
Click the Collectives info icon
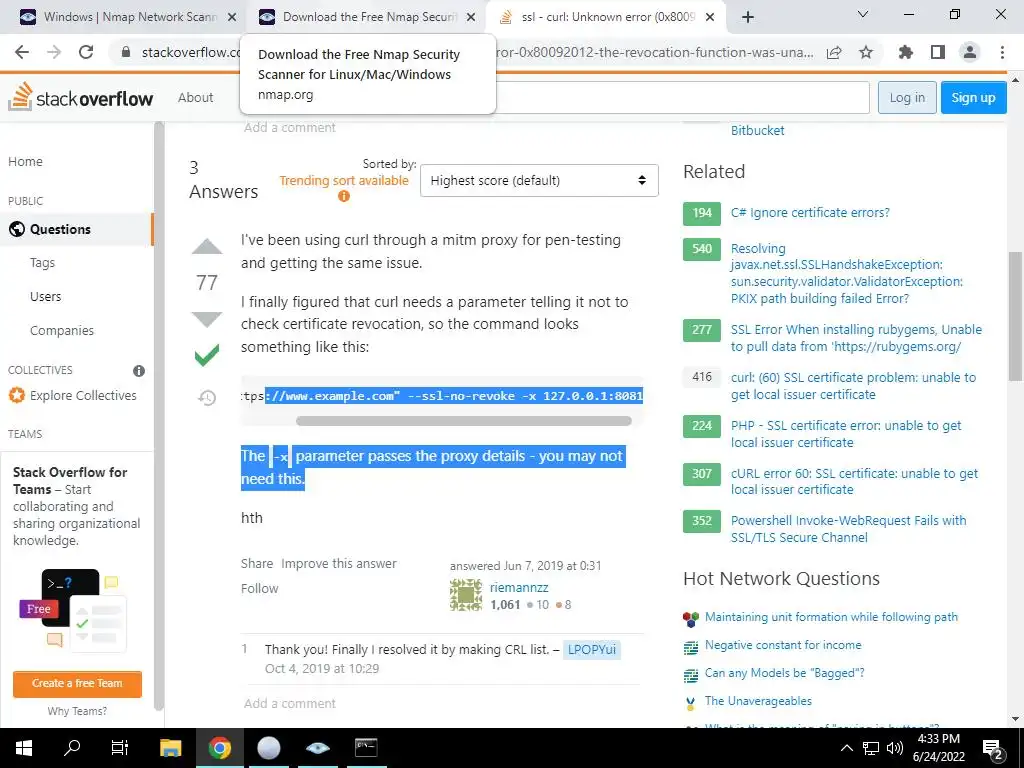pos(139,370)
